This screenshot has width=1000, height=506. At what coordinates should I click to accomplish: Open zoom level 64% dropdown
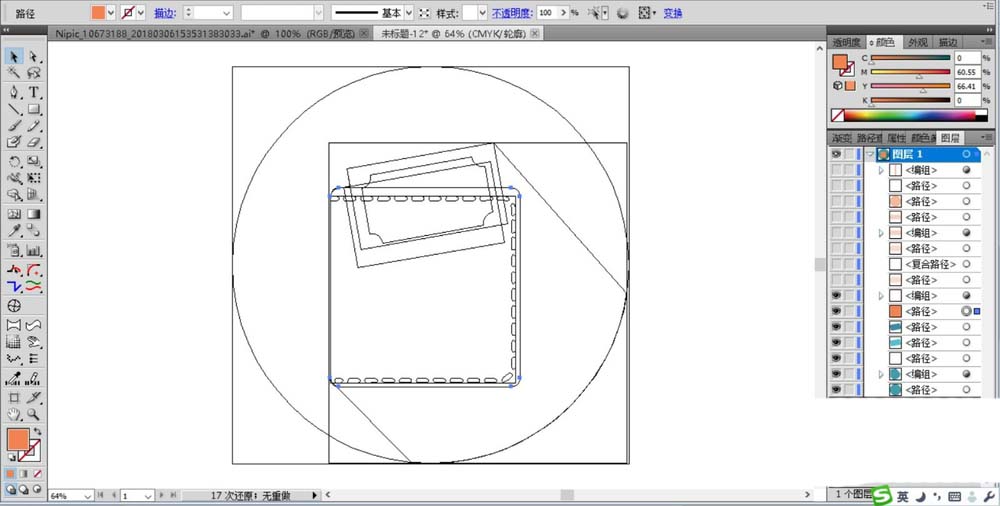pyautogui.click(x=87, y=496)
